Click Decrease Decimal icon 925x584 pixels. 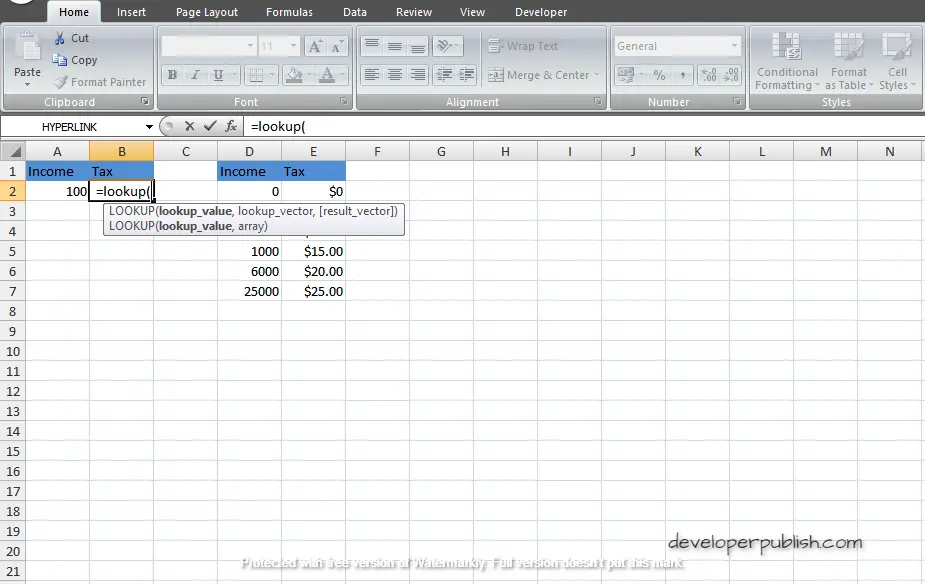click(731, 75)
